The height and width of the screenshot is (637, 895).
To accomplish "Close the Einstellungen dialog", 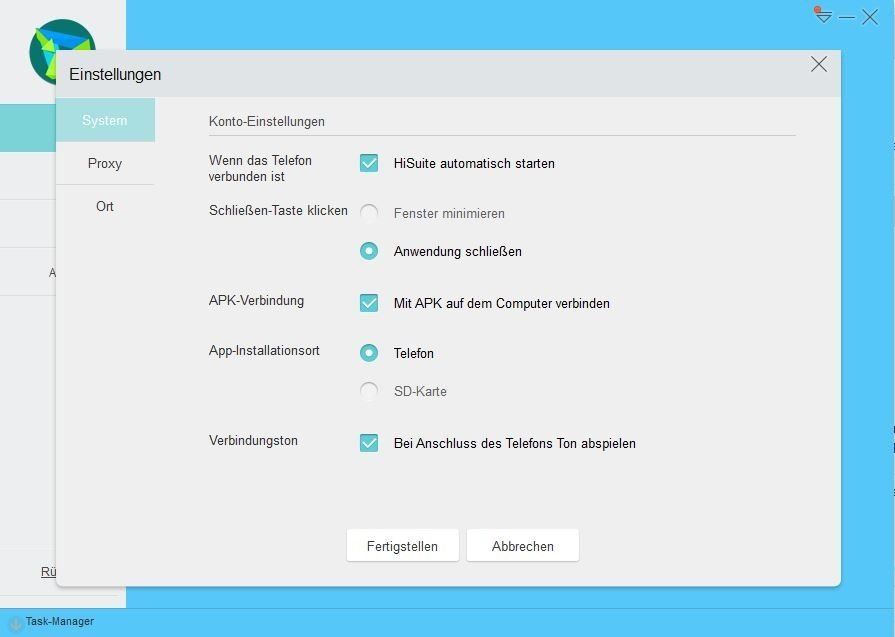I will (819, 64).
